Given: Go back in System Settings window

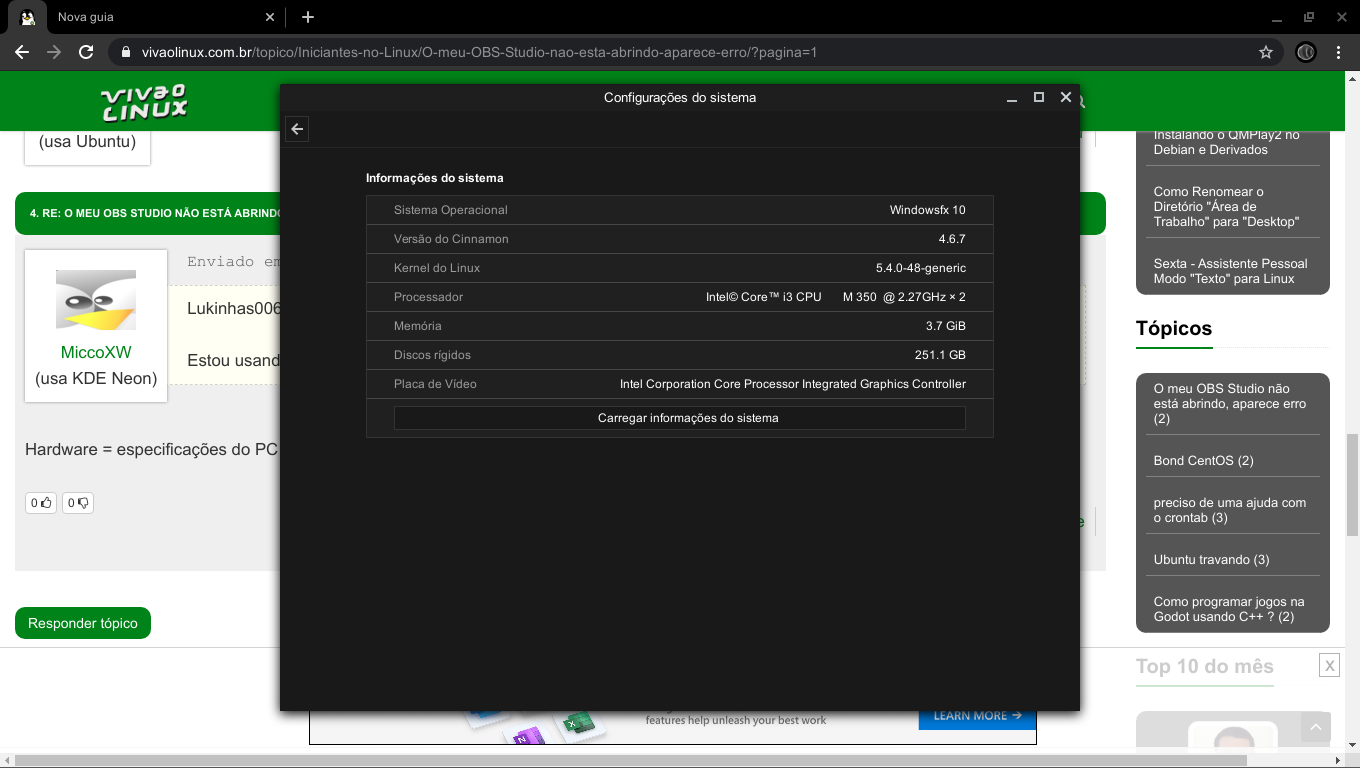Looking at the screenshot, I should 297,129.
